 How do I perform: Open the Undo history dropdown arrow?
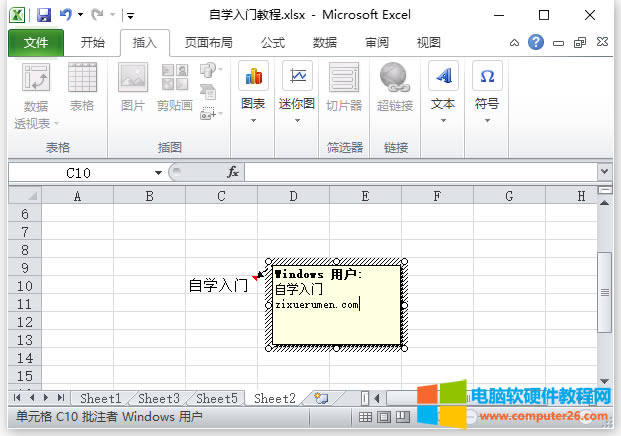(80, 15)
